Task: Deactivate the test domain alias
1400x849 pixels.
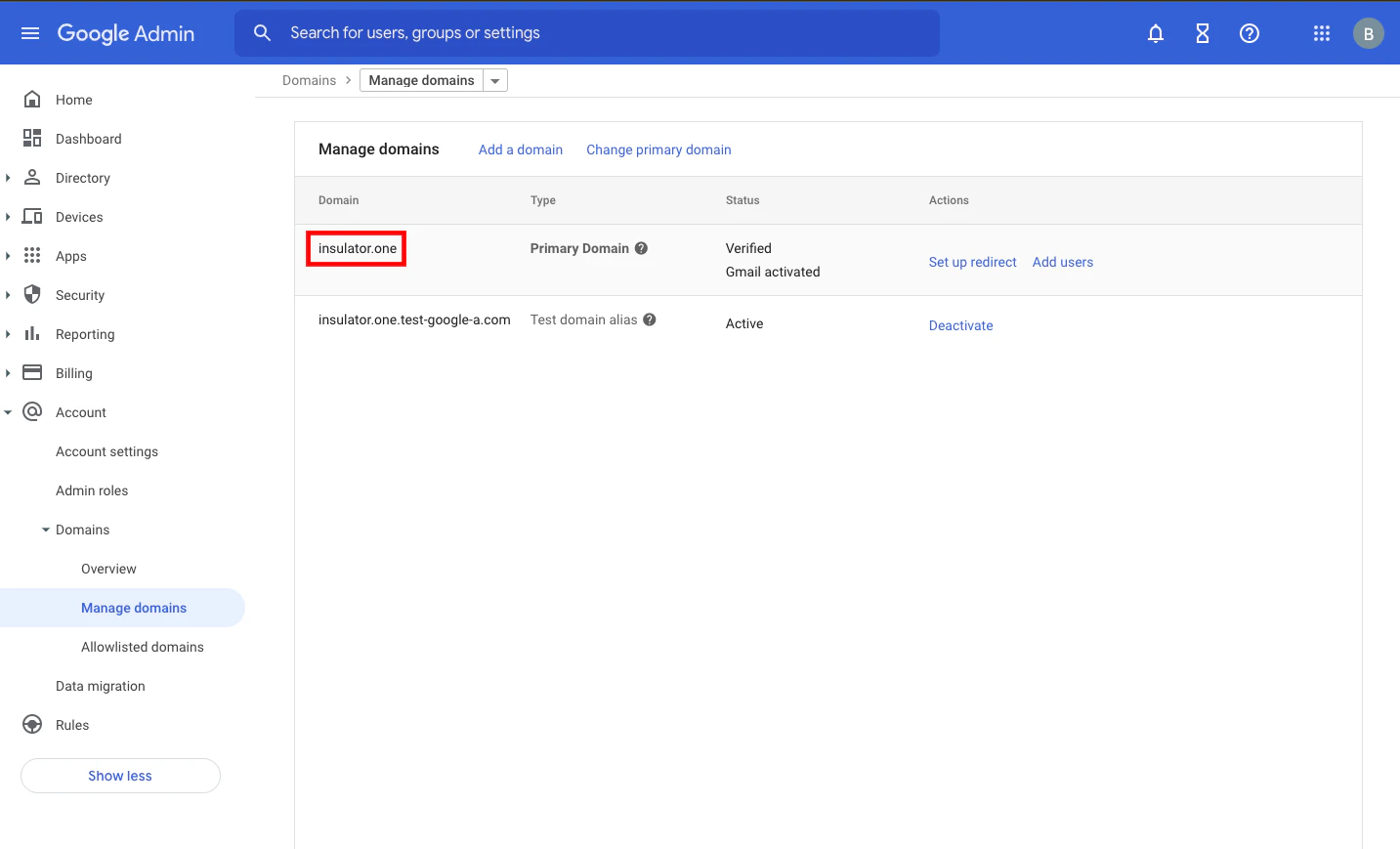Action: pyautogui.click(x=960, y=324)
